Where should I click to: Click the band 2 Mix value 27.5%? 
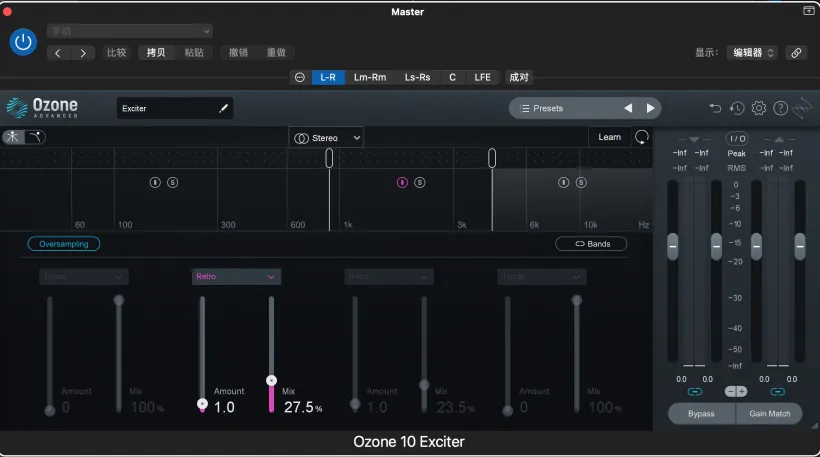click(x=303, y=407)
